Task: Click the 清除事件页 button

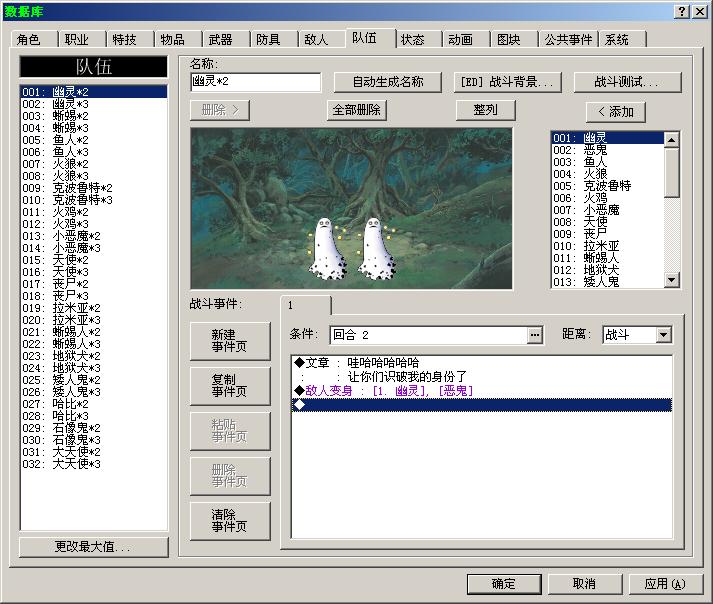Action: 230,521
